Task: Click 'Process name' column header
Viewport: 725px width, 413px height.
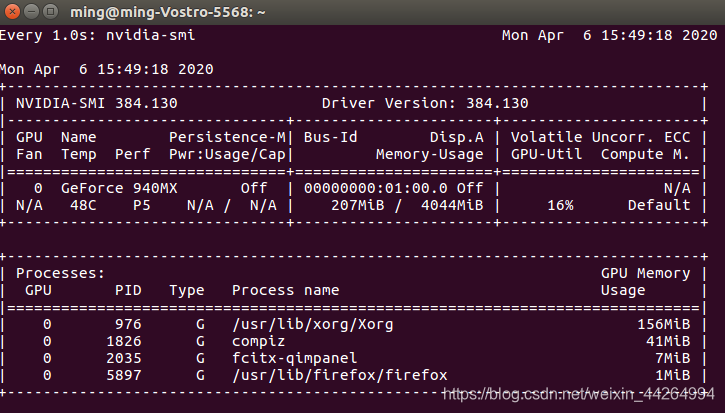Action: [x=285, y=290]
